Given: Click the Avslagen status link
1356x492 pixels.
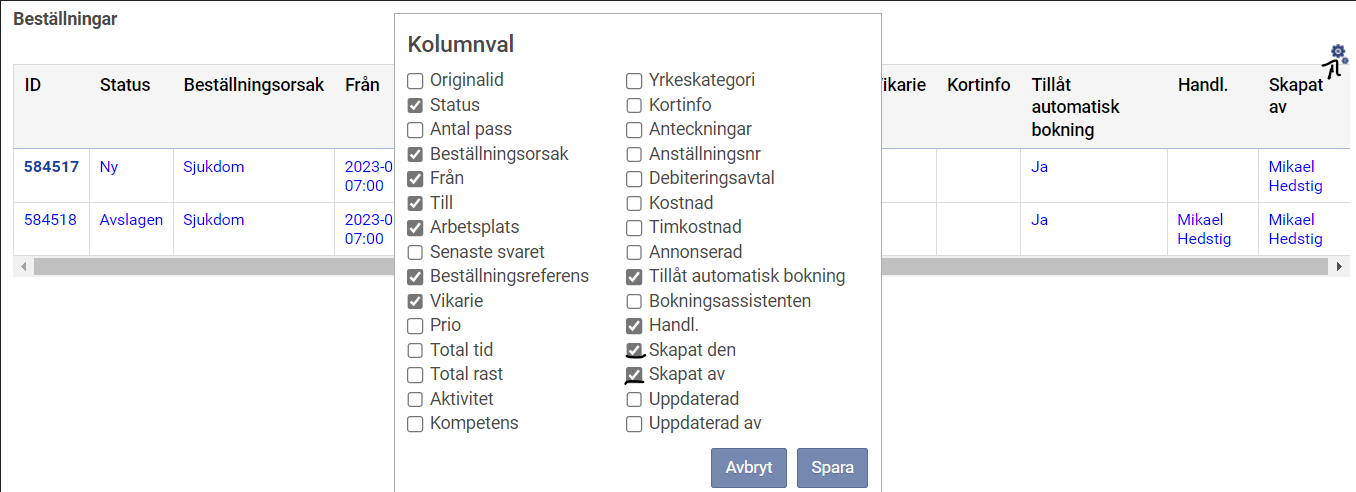Looking at the screenshot, I should coord(131,220).
